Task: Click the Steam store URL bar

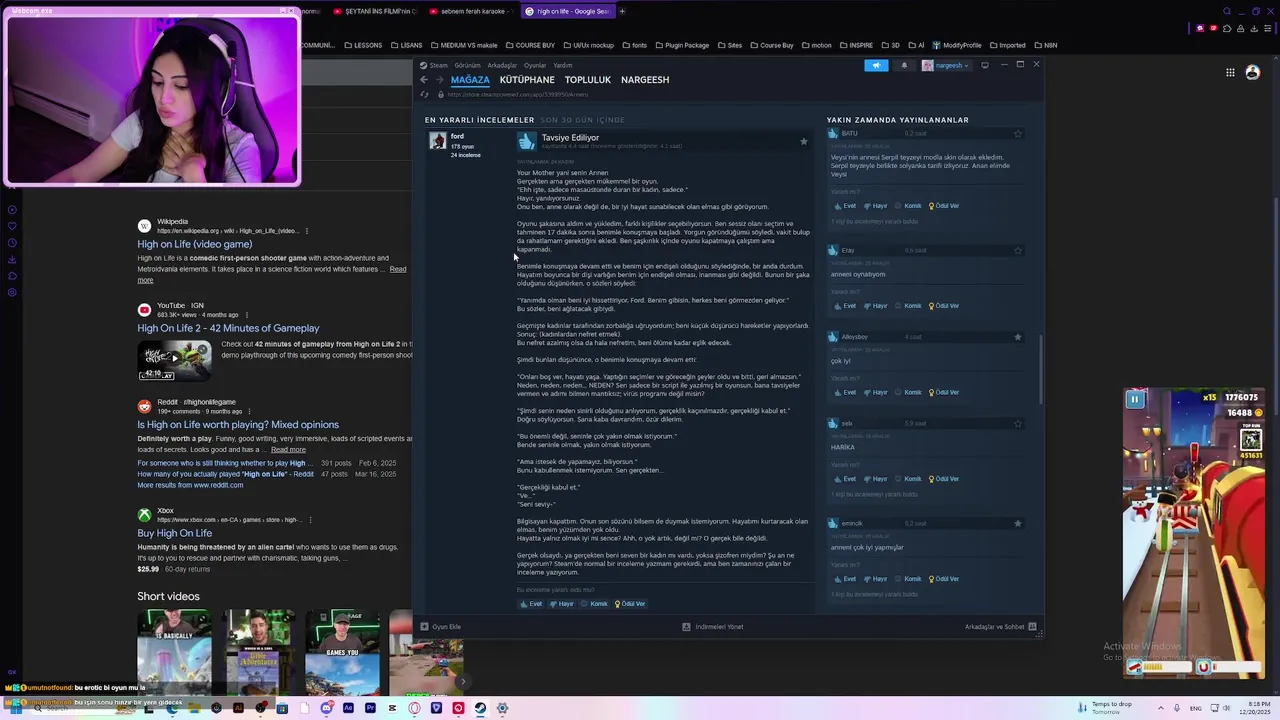Action: pyautogui.click(x=517, y=95)
